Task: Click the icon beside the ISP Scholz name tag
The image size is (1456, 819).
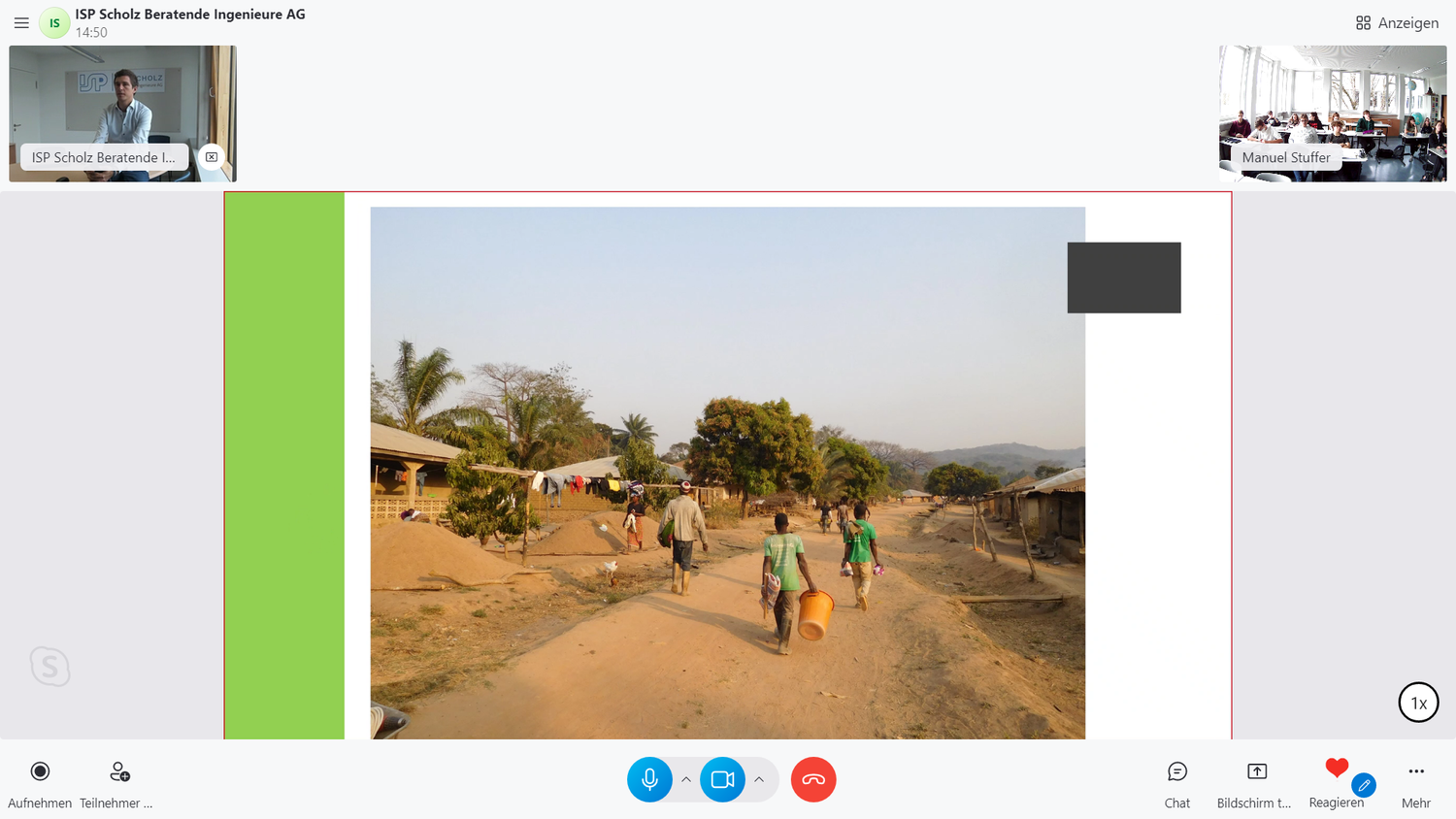Action: [x=212, y=157]
